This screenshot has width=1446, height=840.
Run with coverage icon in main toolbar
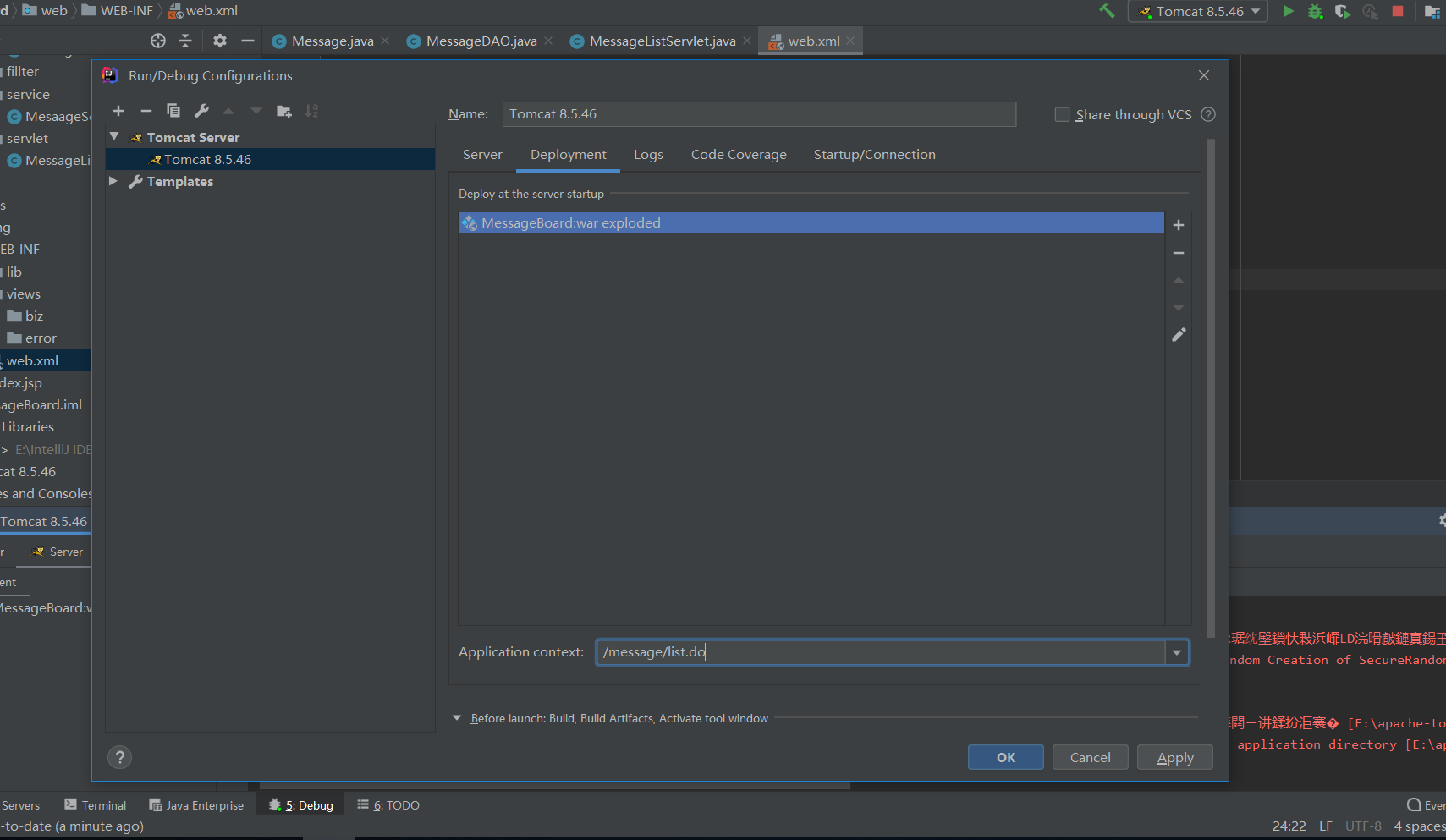1342,11
